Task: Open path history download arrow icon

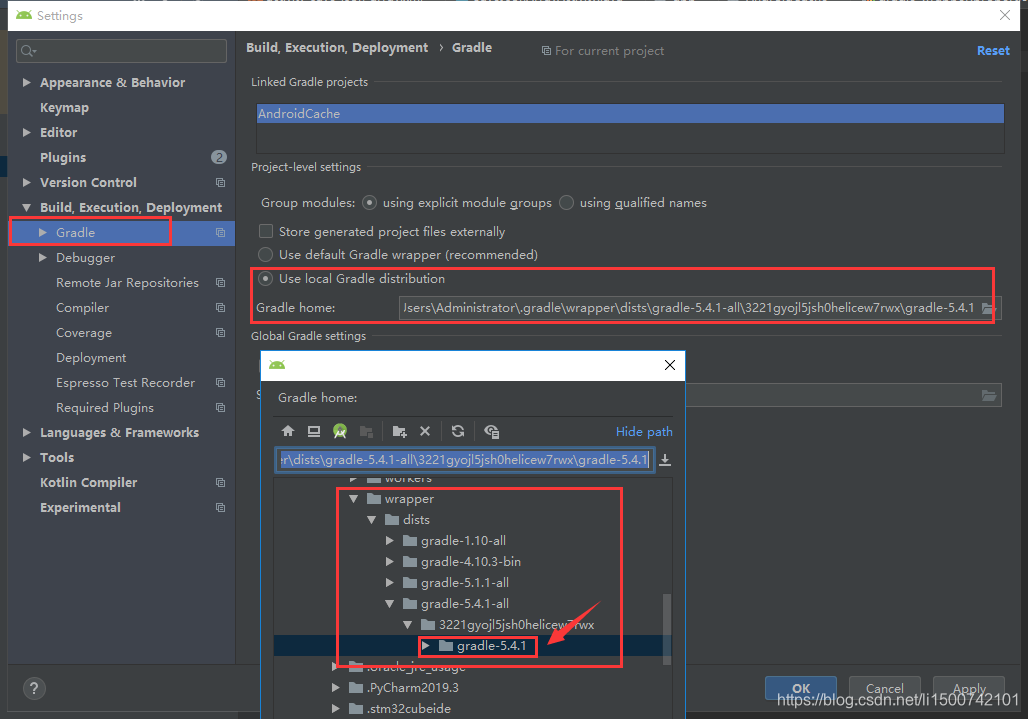Action: [x=665, y=460]
